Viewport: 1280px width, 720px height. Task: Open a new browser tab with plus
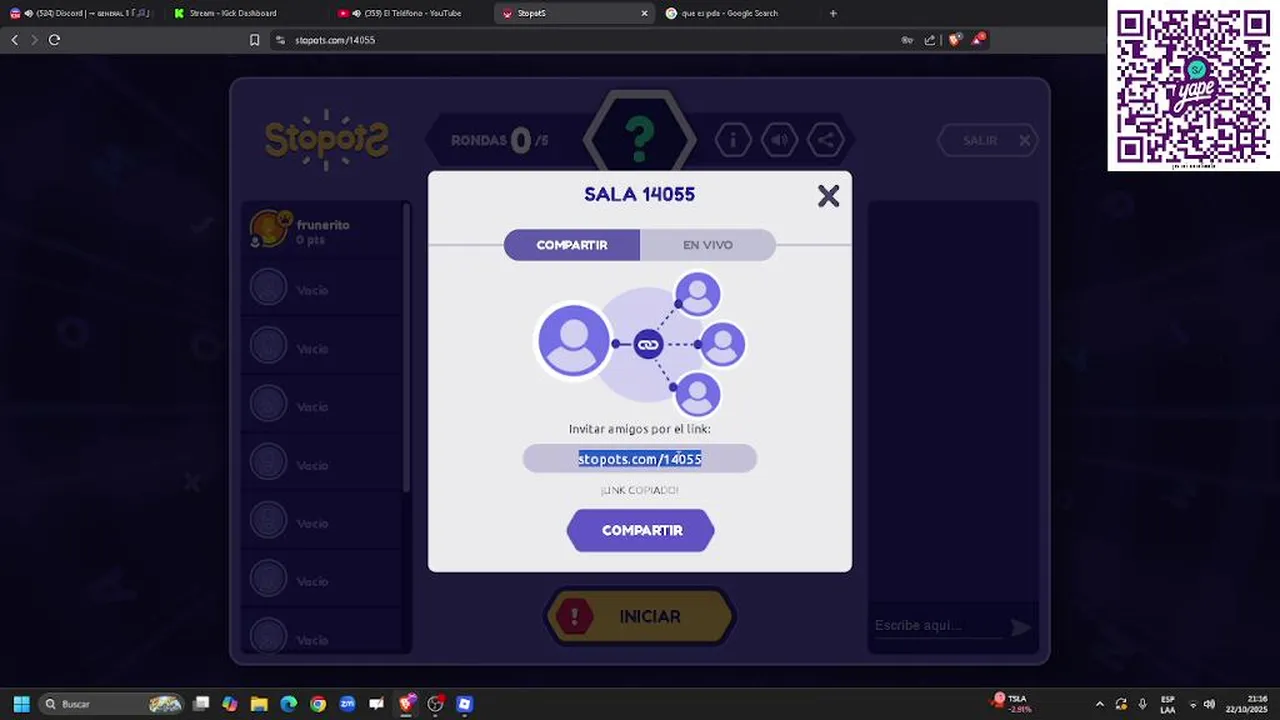[x=833, y=13]
